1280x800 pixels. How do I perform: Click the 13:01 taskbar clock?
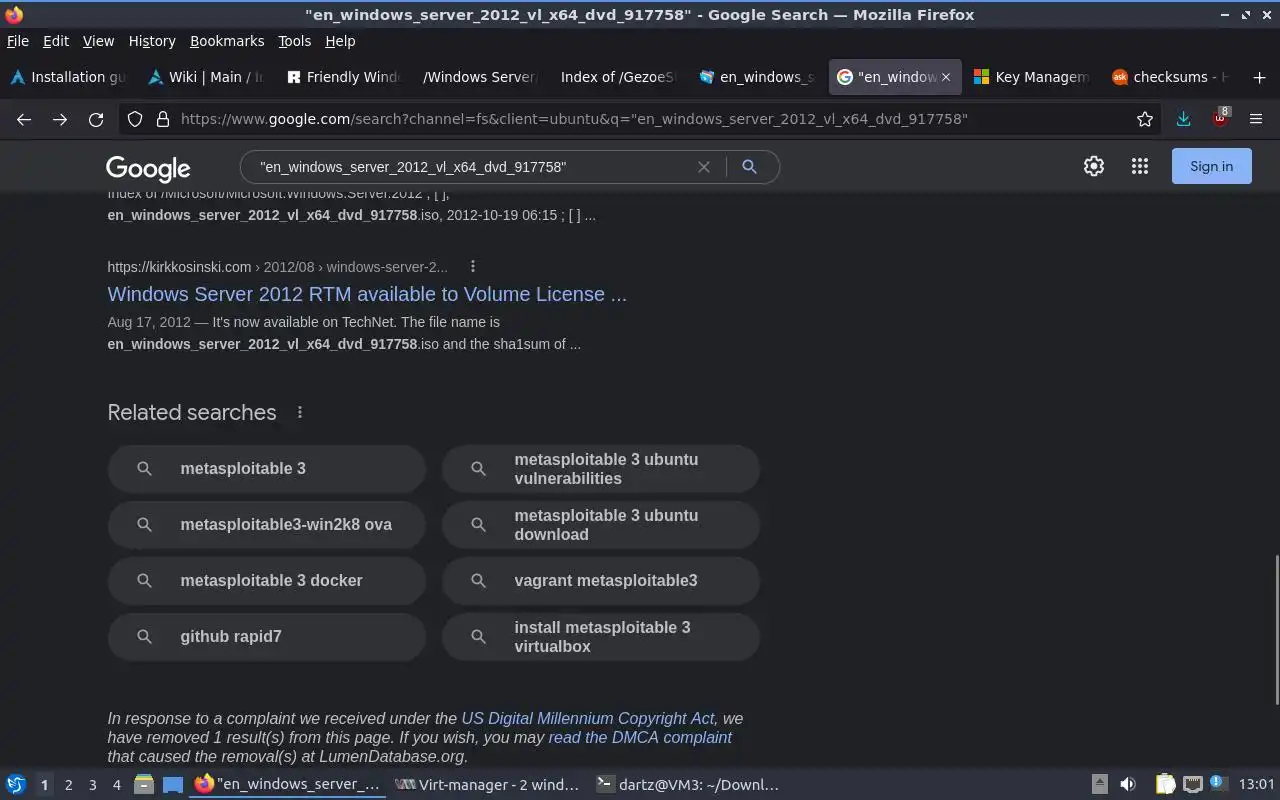[1256, 785]
